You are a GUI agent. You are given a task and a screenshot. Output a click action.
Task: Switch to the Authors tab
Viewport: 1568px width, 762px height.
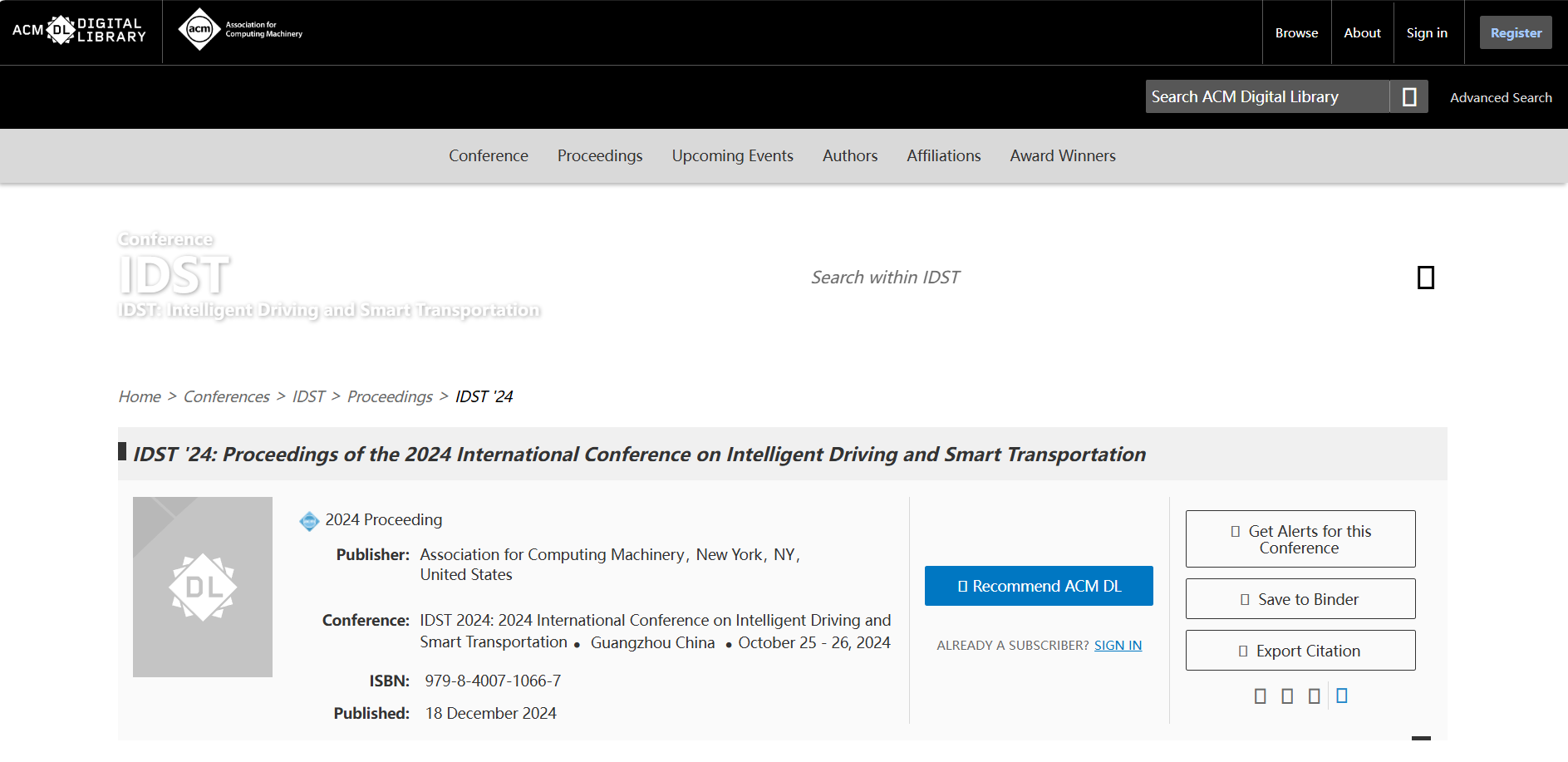pos(850,156)
